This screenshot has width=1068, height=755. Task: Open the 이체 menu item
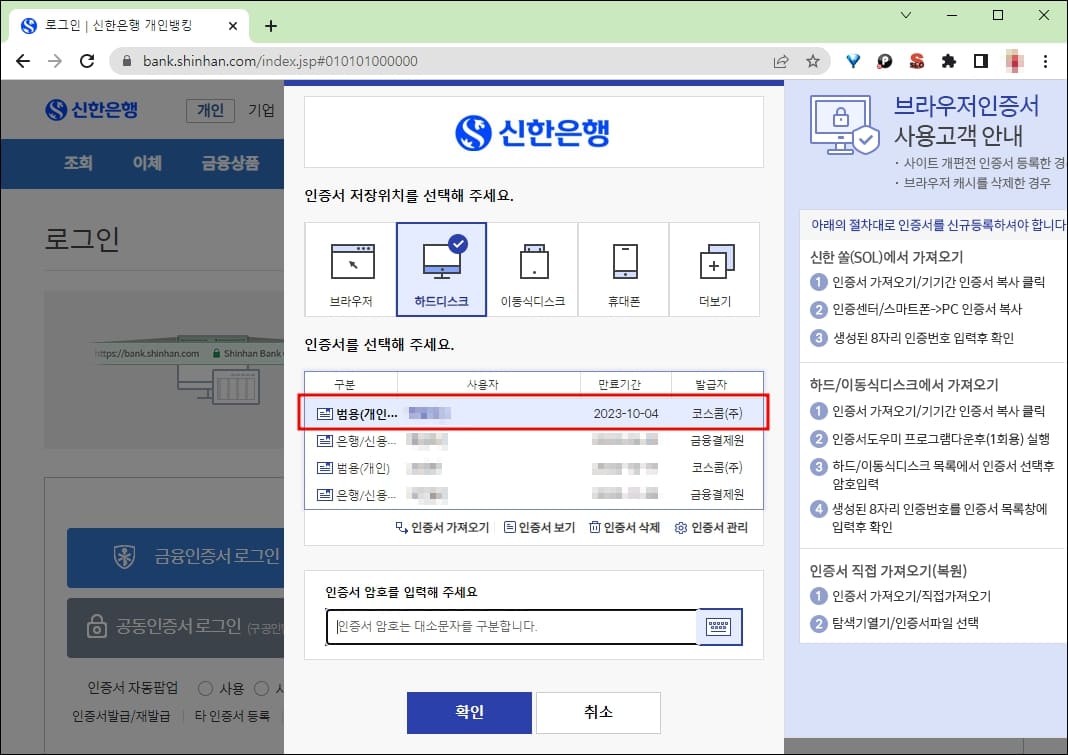(147, 163)
